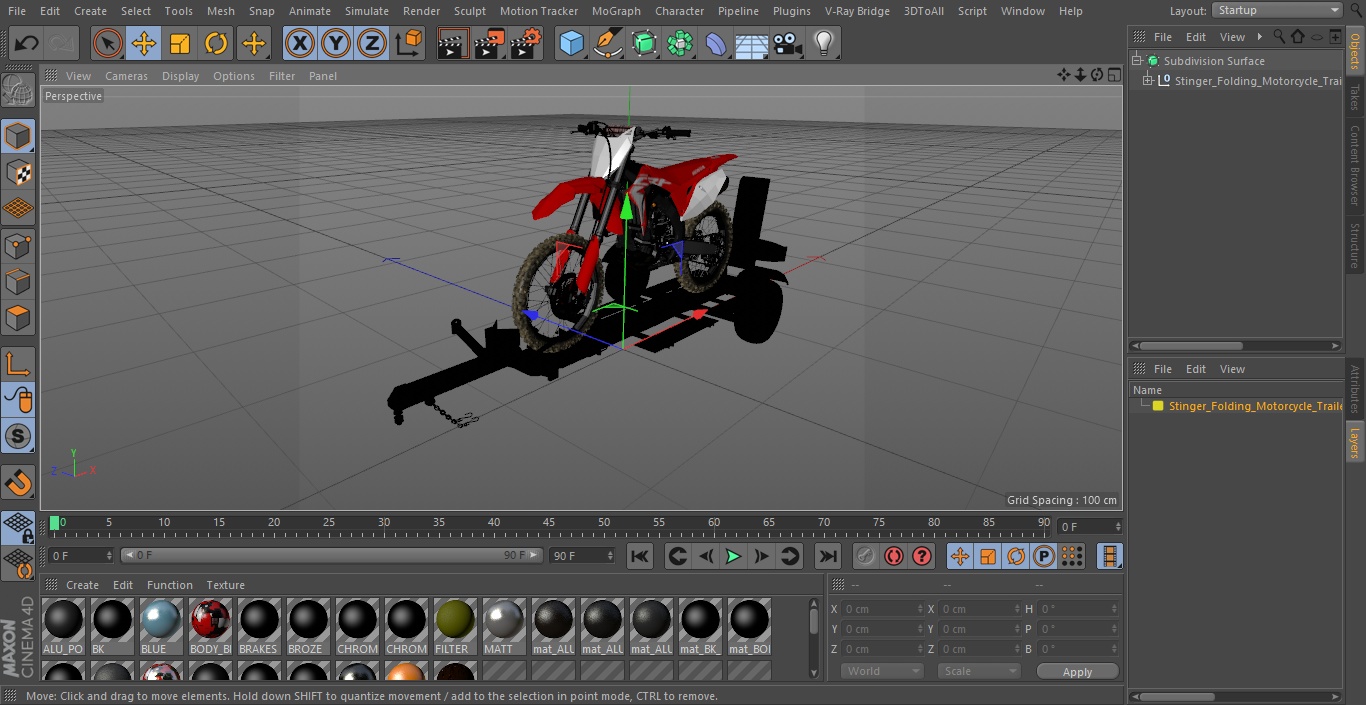Expand Subdivision Surface object tree

click(x=1137, y=61)
